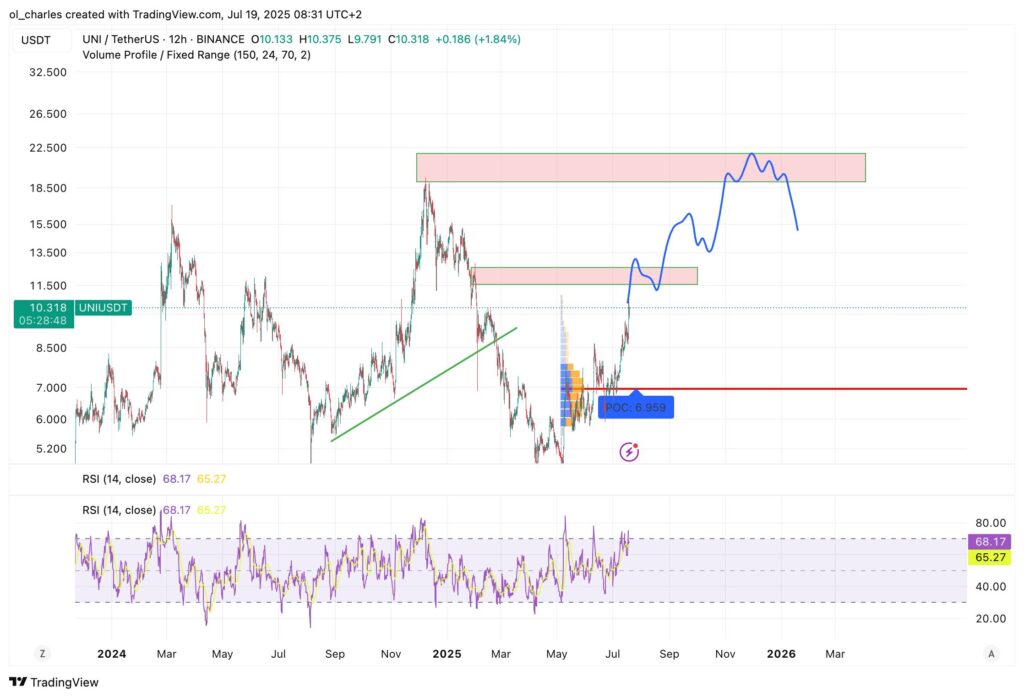The image size is (1024, 698).
Task: Open the symbol selector via UNI / TetherUS label
Action: pos(121,38)
